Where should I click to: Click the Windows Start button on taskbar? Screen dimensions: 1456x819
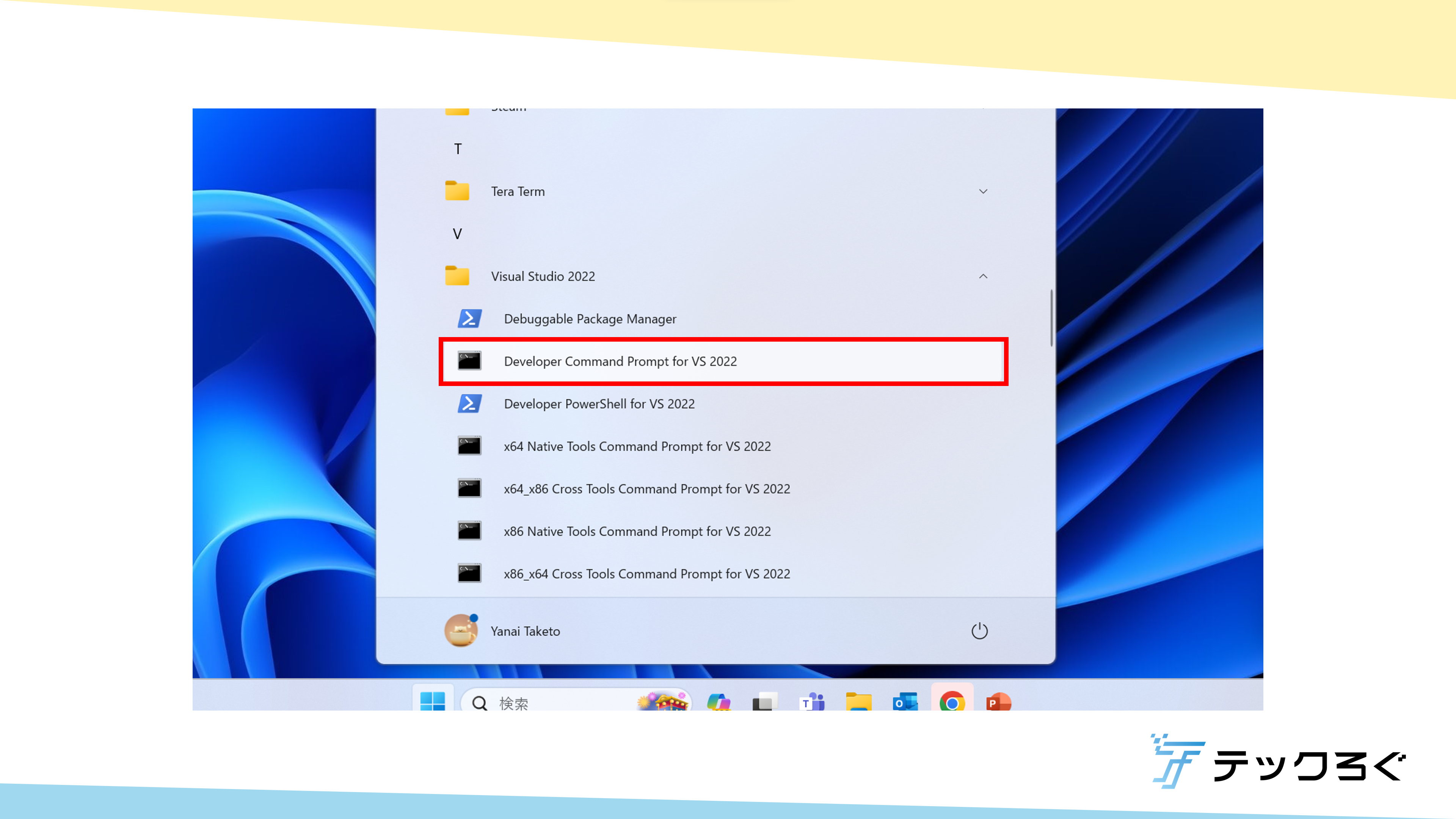click(433, 701)
